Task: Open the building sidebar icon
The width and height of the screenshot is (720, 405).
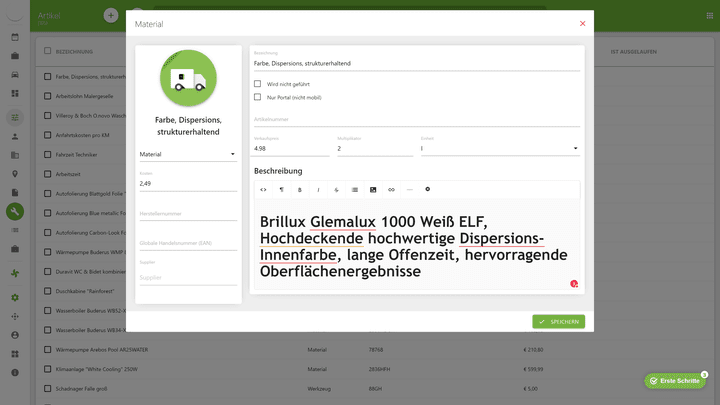Action: click(x=15, y=155)
